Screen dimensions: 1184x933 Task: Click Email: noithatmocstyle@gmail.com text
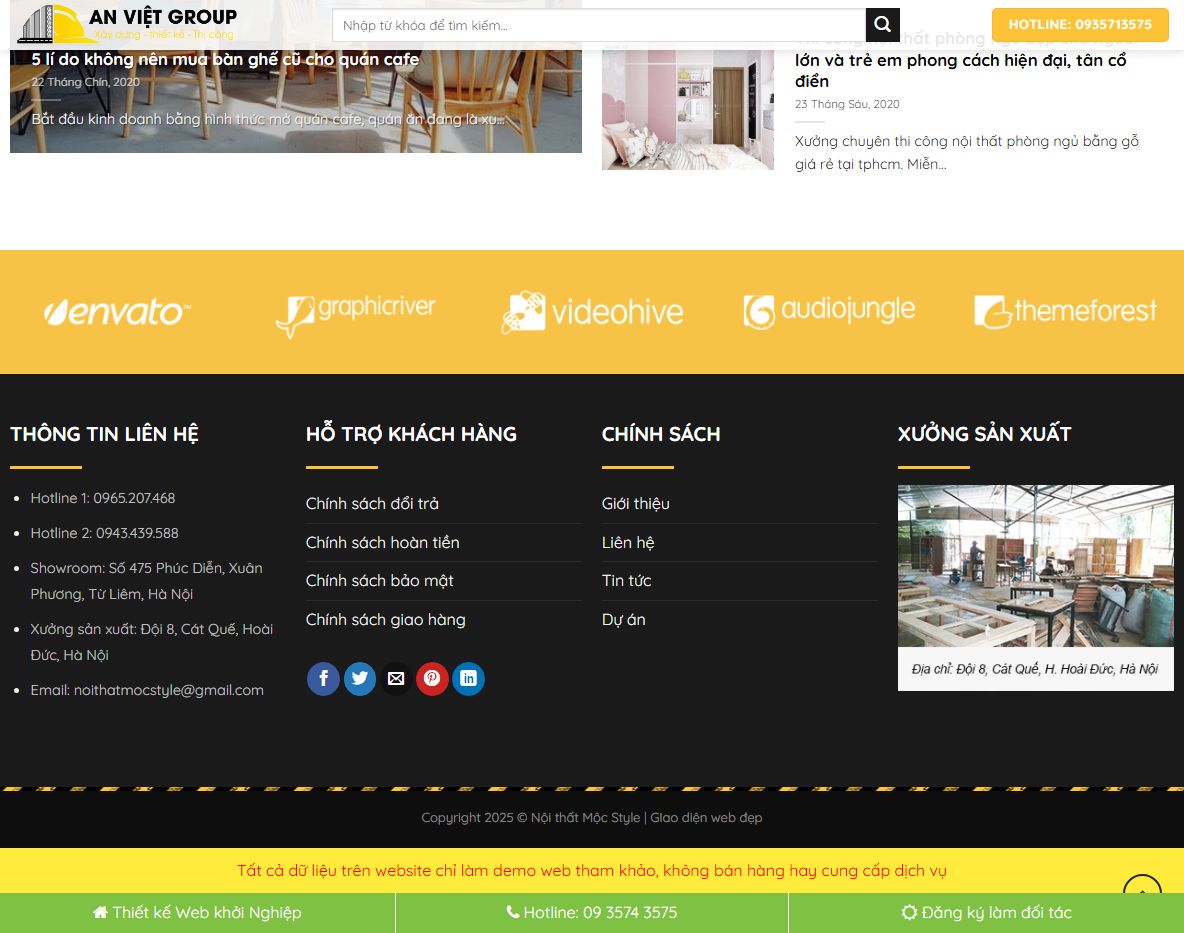[x=147, y=690]
